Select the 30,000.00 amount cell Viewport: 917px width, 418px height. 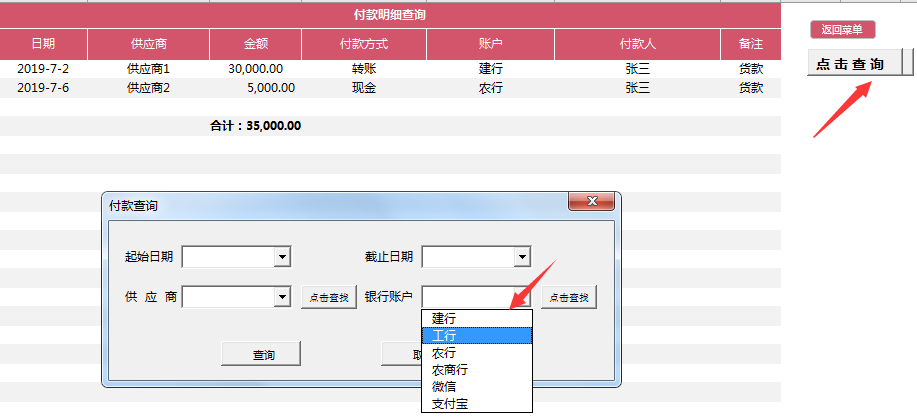(256, 69)
